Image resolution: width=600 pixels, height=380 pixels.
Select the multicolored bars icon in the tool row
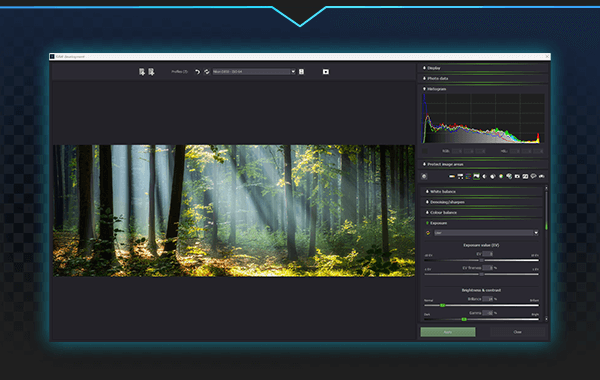[468, 176]
